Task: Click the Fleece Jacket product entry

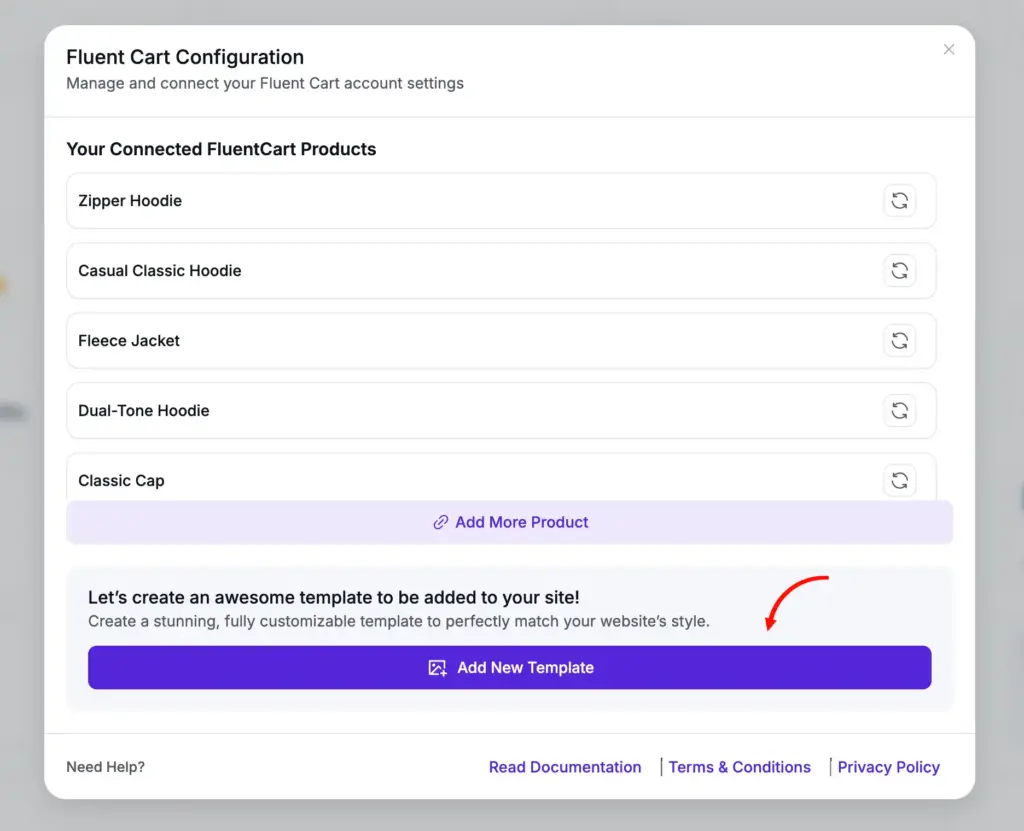Action: 400,340
